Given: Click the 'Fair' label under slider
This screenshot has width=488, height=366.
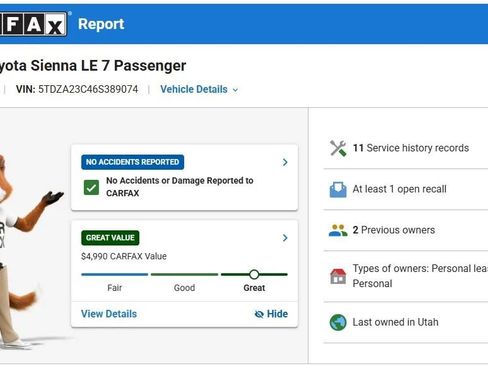Looking at the screenshot, I should [115, 288].
